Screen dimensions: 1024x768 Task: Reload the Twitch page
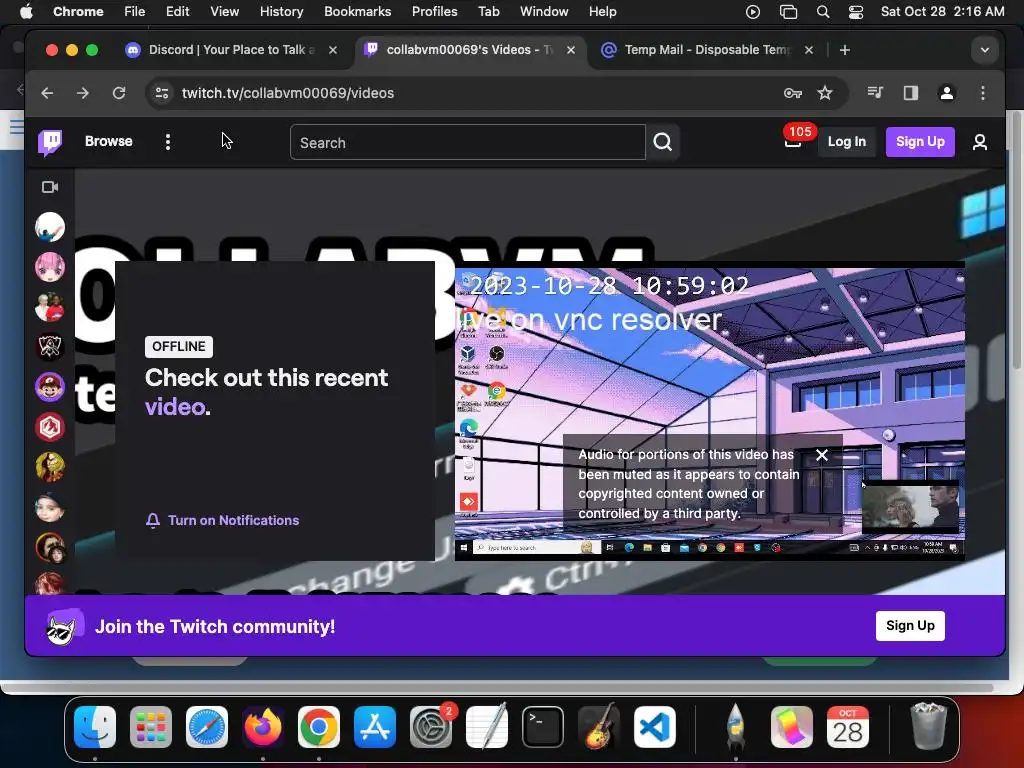(119, 93)
